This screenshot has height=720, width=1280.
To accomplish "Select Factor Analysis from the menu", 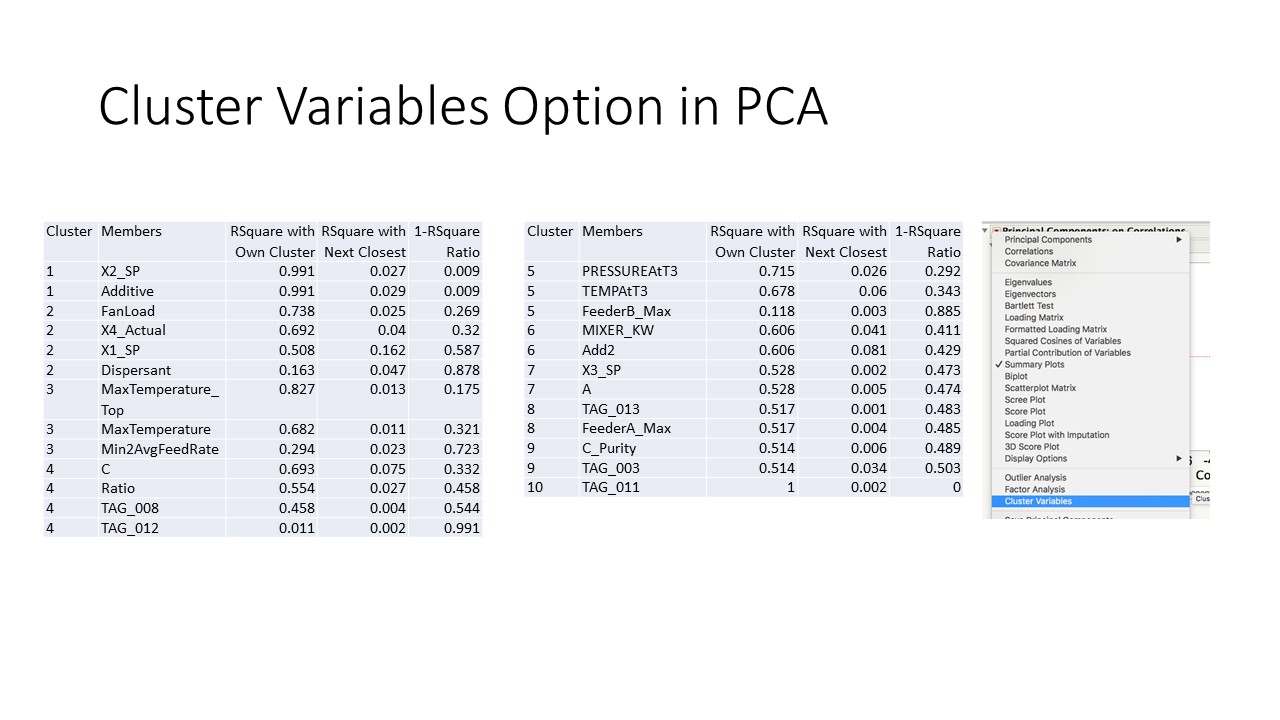I will pyautogui.click(x=1034, y=488).
